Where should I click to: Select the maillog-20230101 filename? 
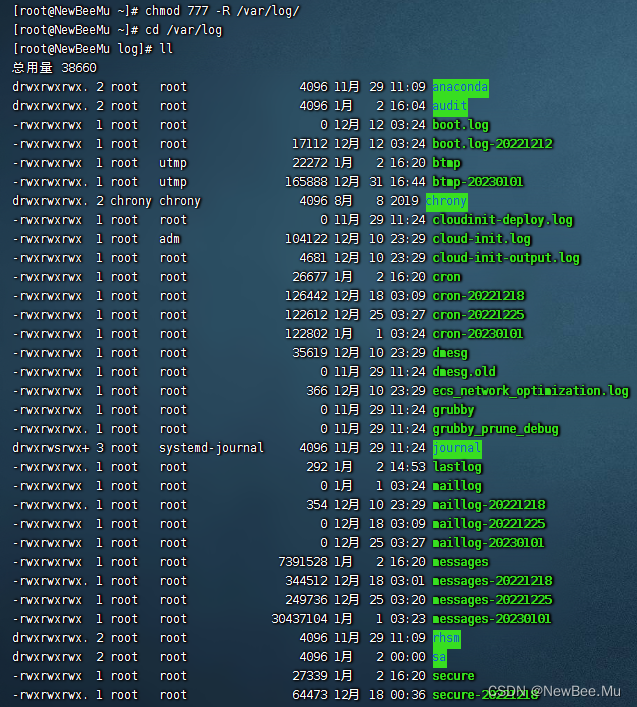488,543
